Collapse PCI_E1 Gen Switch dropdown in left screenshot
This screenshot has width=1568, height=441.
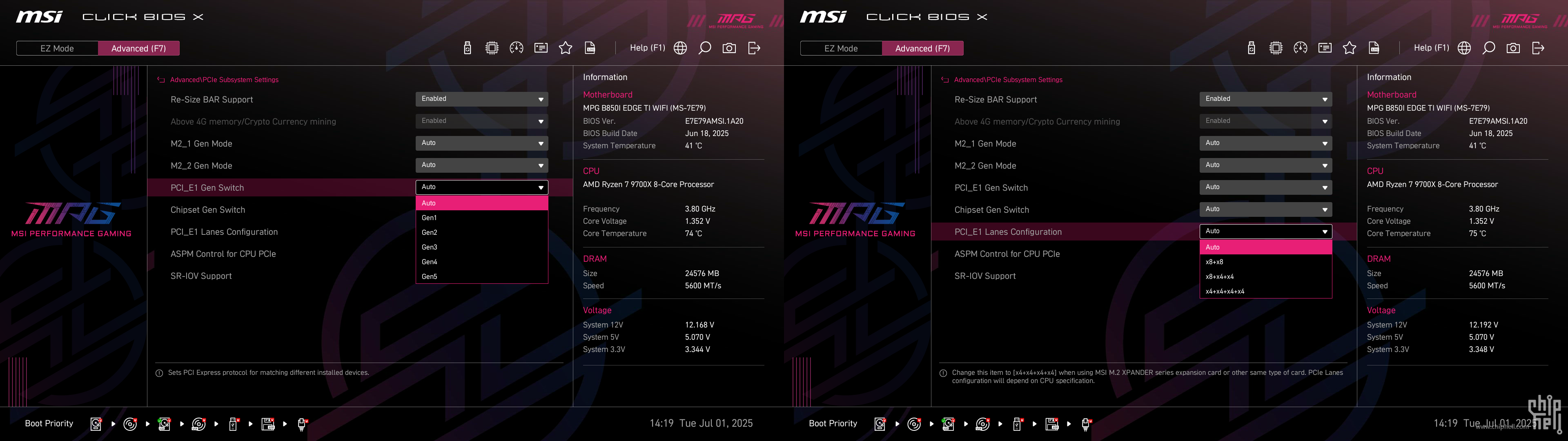(481, 187)
